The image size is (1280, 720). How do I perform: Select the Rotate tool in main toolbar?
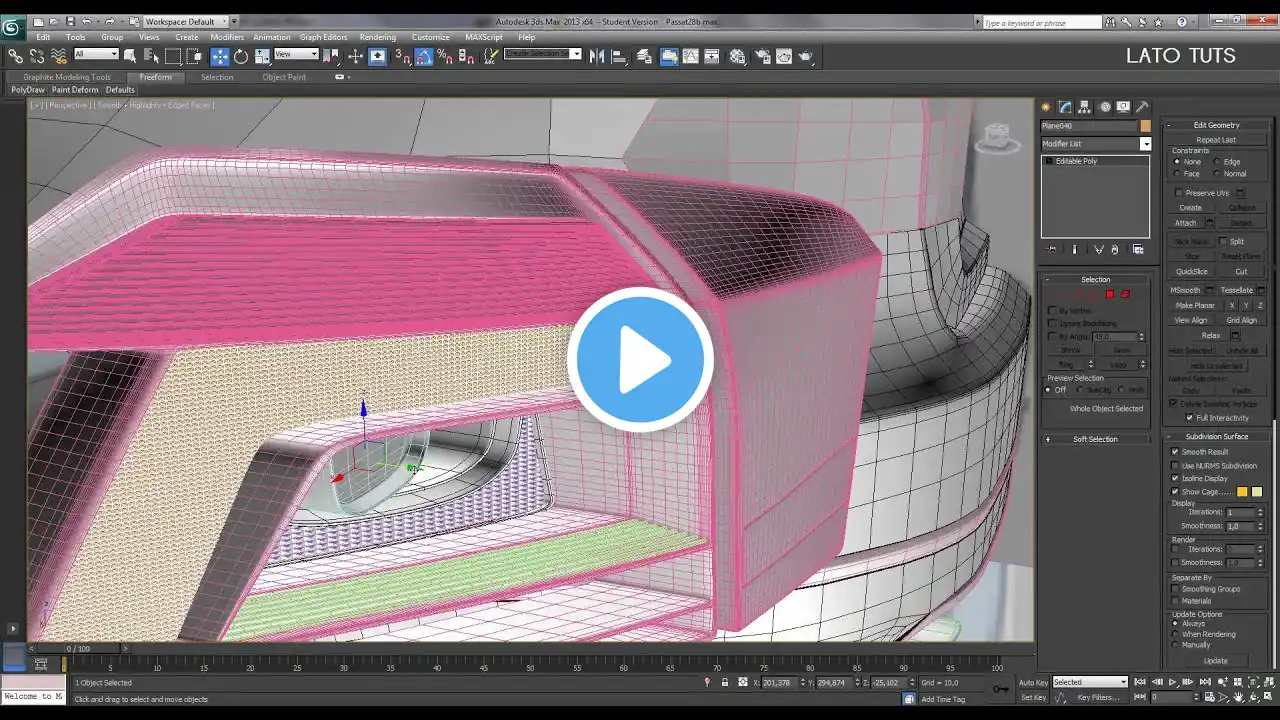coord(241,57)
